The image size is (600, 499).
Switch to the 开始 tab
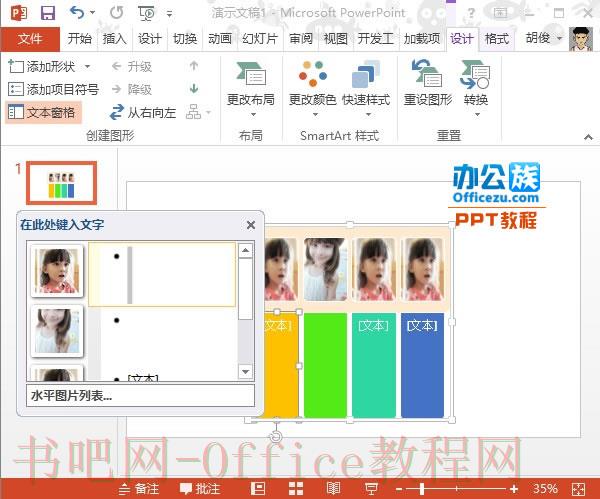click(80, 39)
